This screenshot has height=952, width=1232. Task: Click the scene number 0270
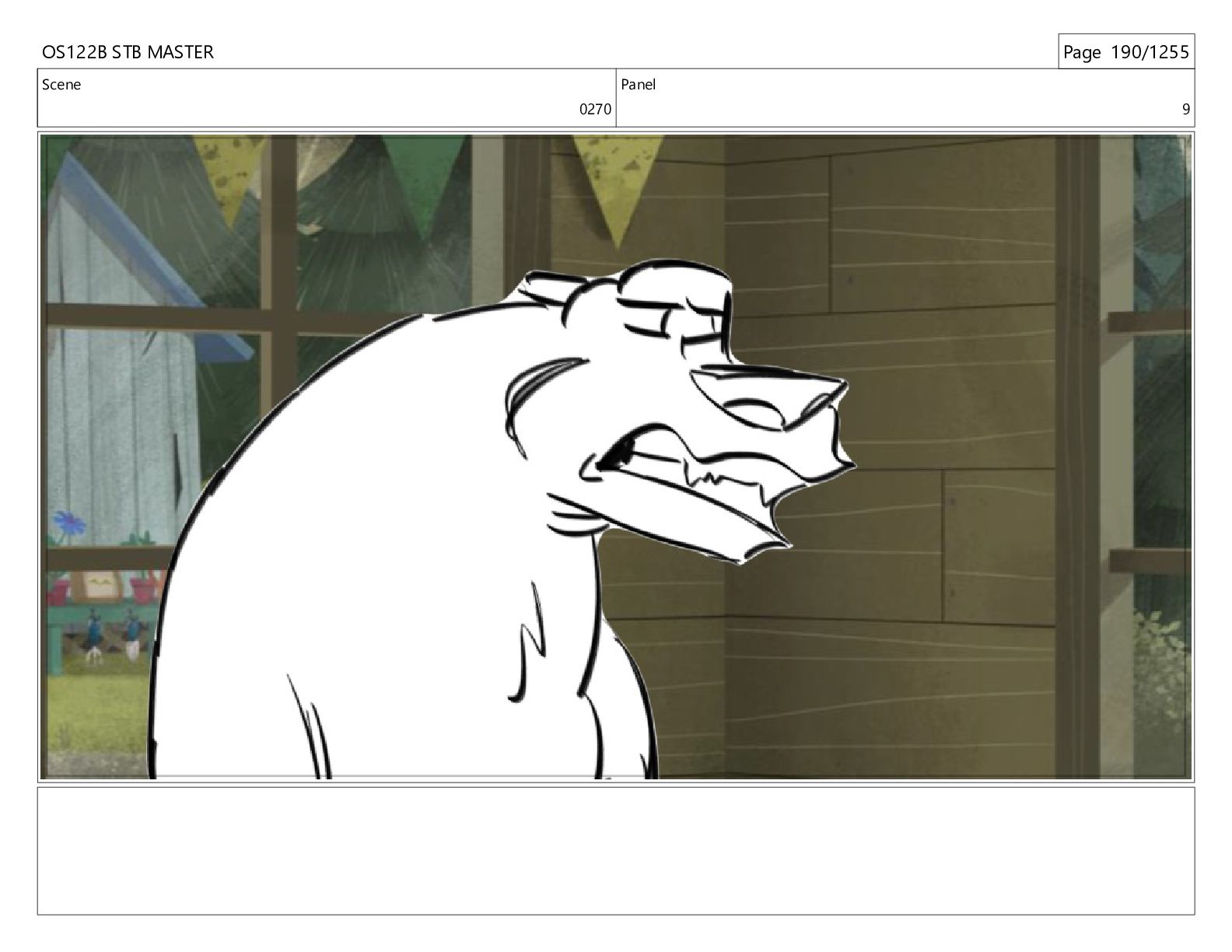click(595, 110)
